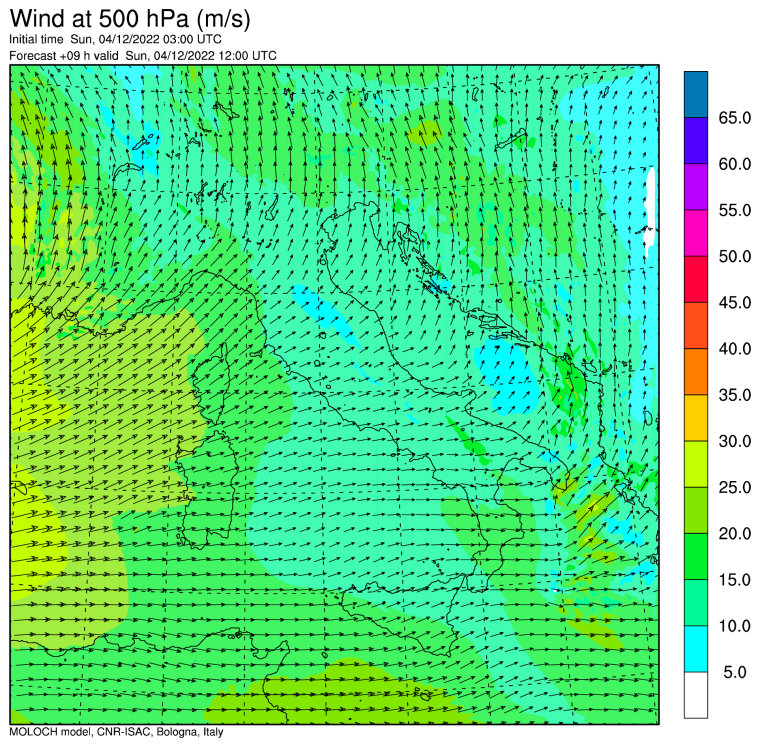Click the cyan swatch between 5.0 and 10.0
Image resolution: width=760 pixels, height=747 pixels.
point(696,649)
